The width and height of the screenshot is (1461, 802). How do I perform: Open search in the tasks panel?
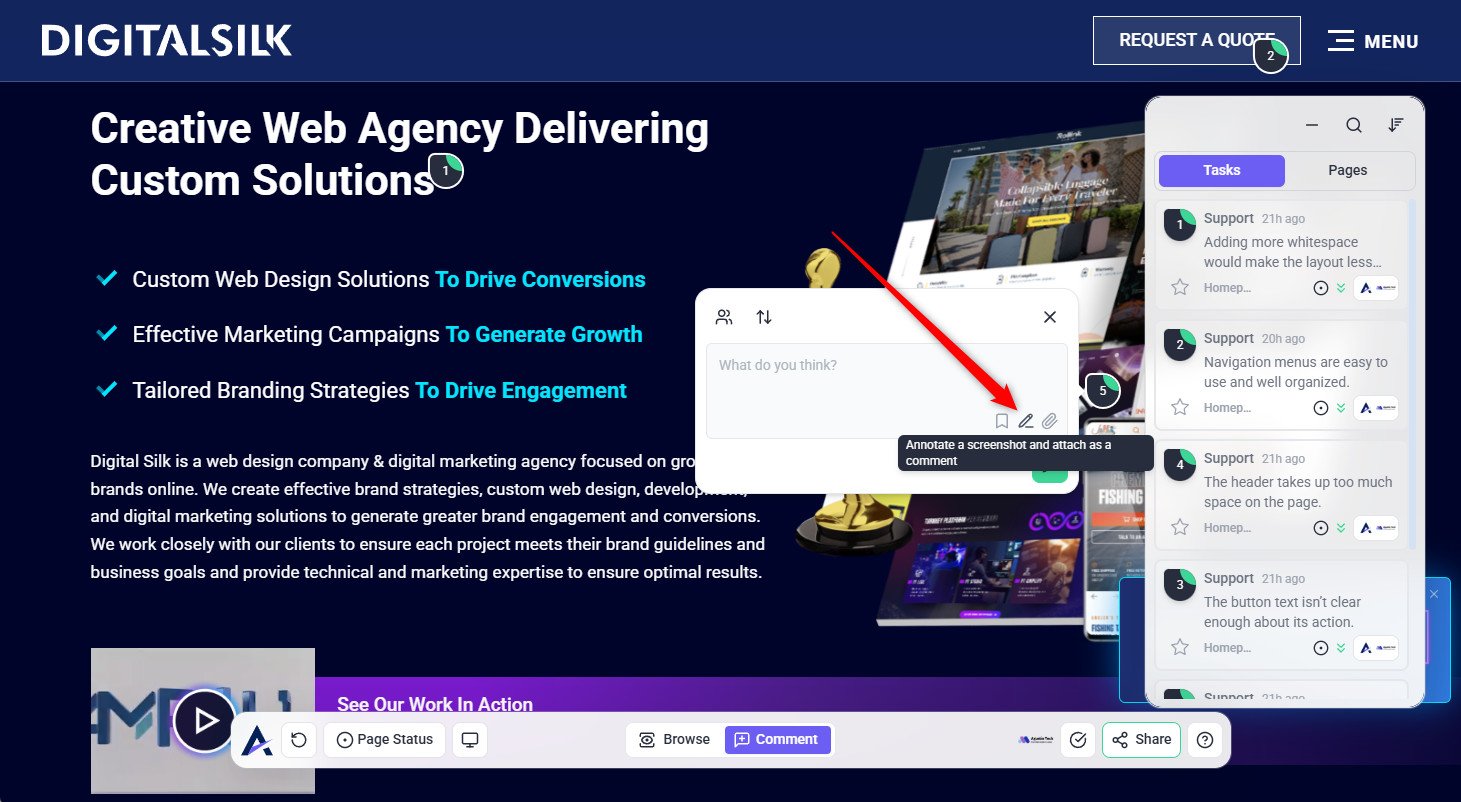point(1353,125)
